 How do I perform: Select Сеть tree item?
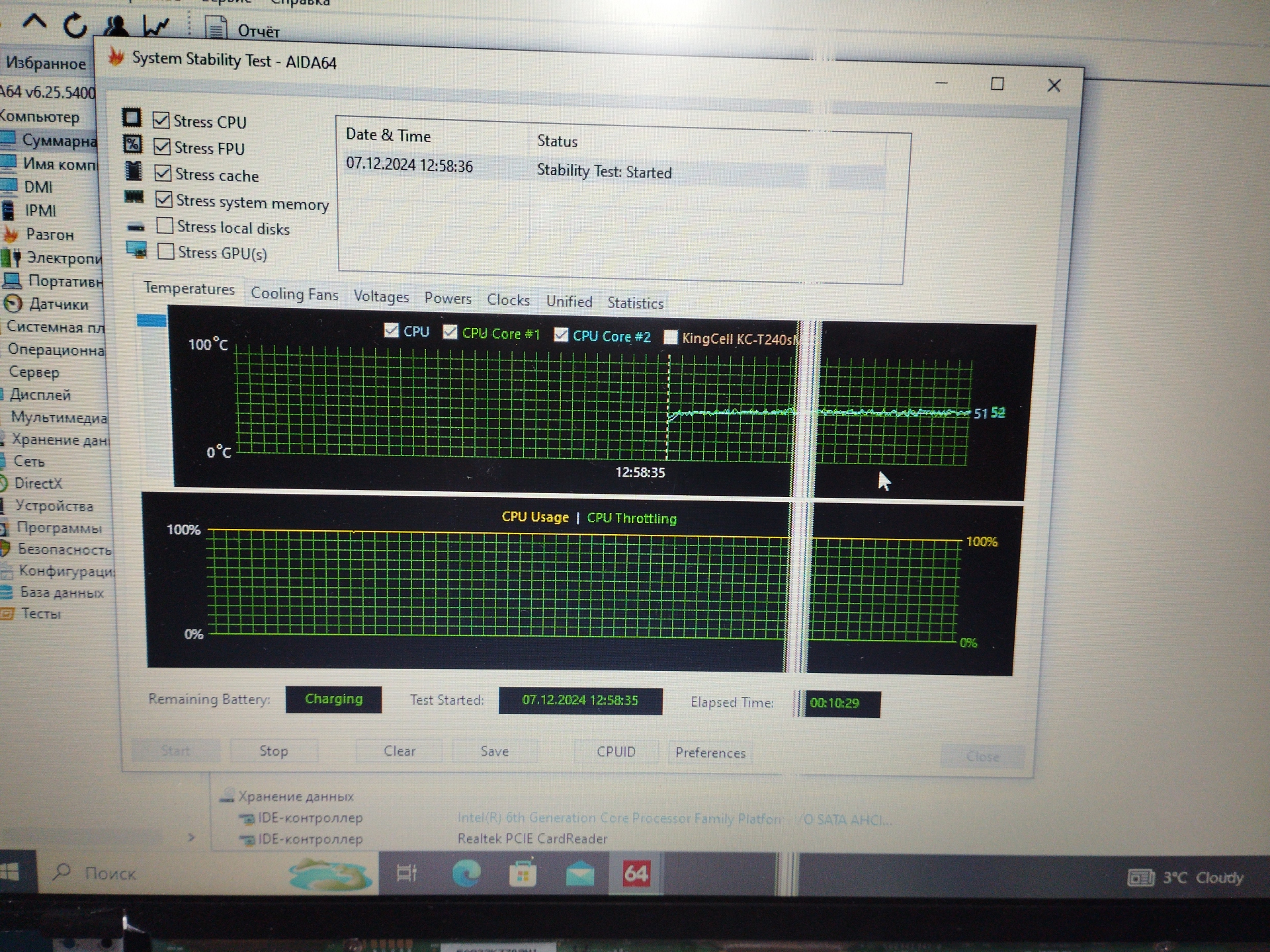point(29,461)
